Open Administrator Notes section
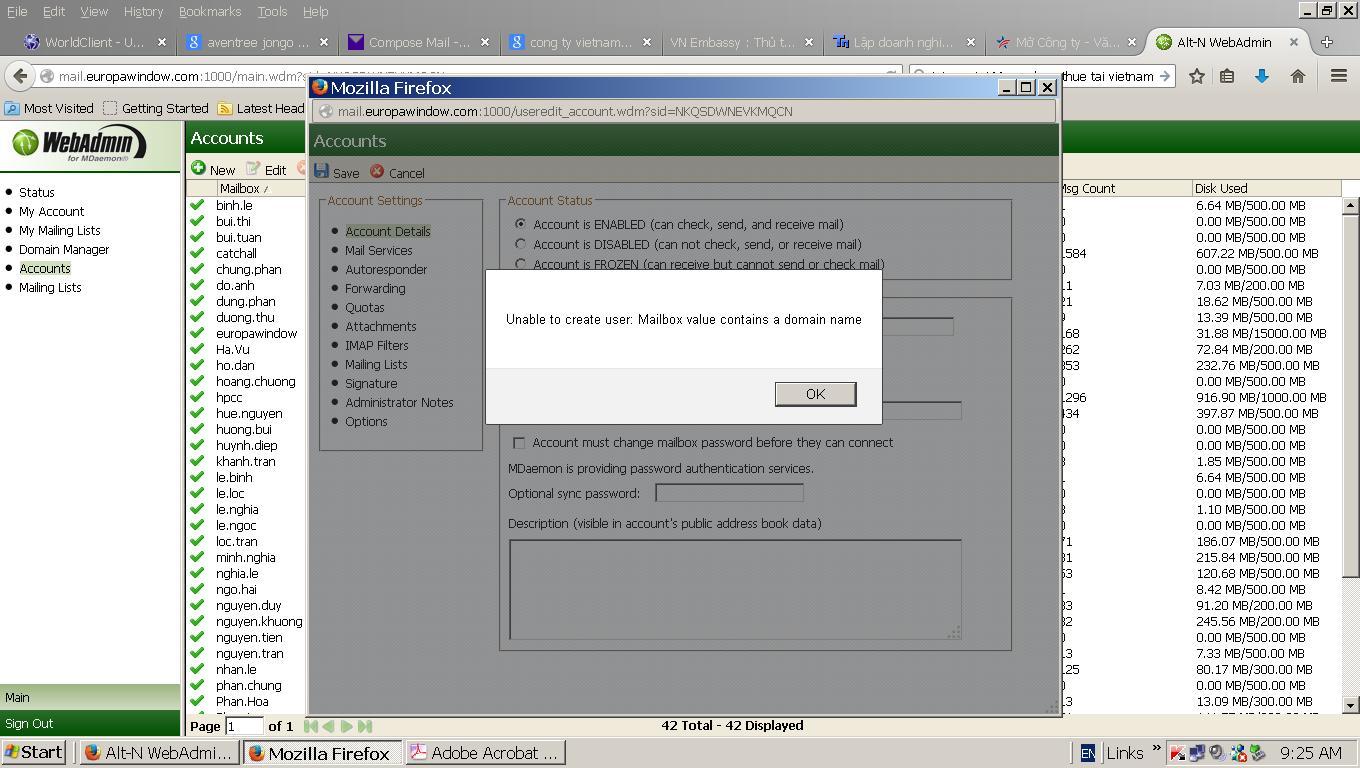This screenshot has height=768, width=1360. (x=399, y=402)
